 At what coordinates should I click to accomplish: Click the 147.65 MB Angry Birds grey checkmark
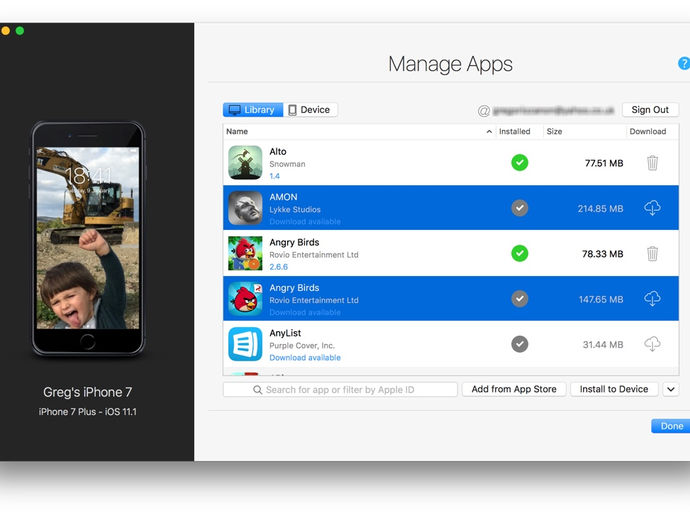point(519,298)
